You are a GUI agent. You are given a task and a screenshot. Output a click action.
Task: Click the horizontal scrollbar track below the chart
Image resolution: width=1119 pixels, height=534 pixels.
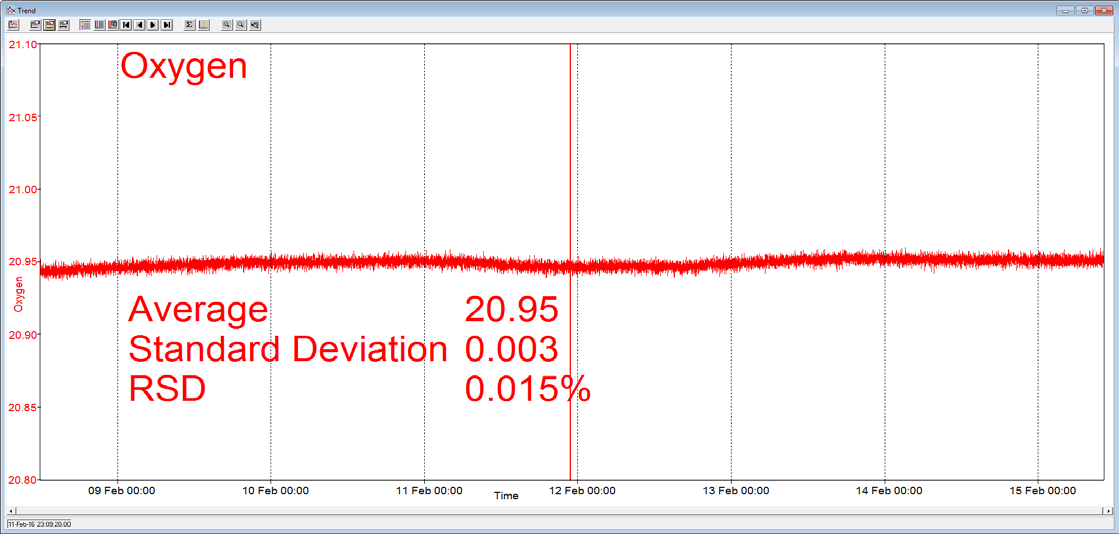point(560,511)
